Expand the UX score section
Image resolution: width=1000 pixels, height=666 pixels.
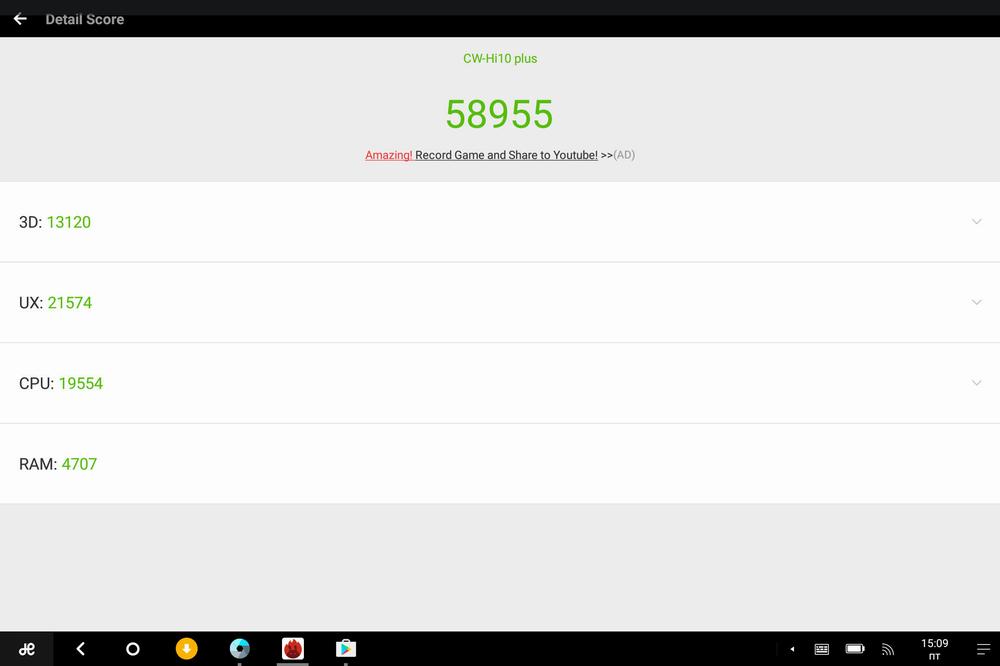(976, 302)
